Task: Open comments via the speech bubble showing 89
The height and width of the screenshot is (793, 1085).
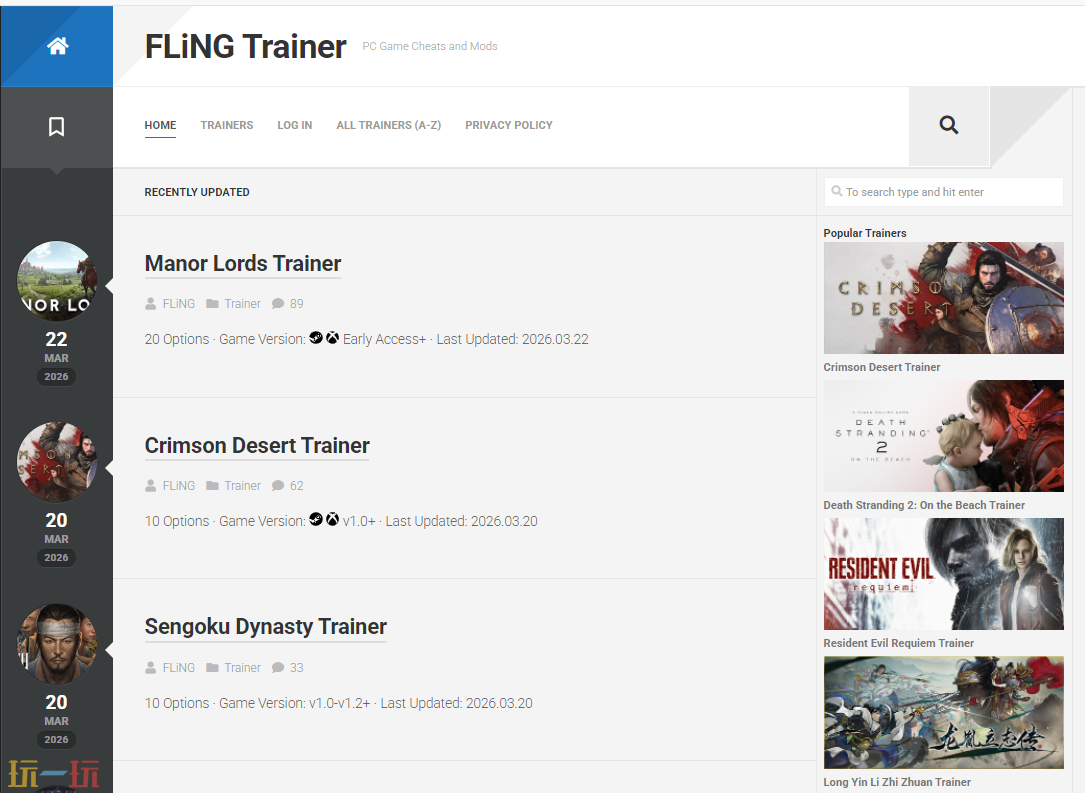Action: click(x=279, y=303)
